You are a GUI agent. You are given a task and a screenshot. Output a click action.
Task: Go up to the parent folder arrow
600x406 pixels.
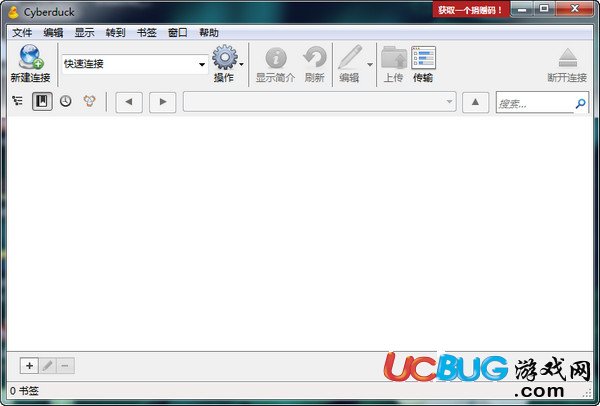[x=475, y=102]
